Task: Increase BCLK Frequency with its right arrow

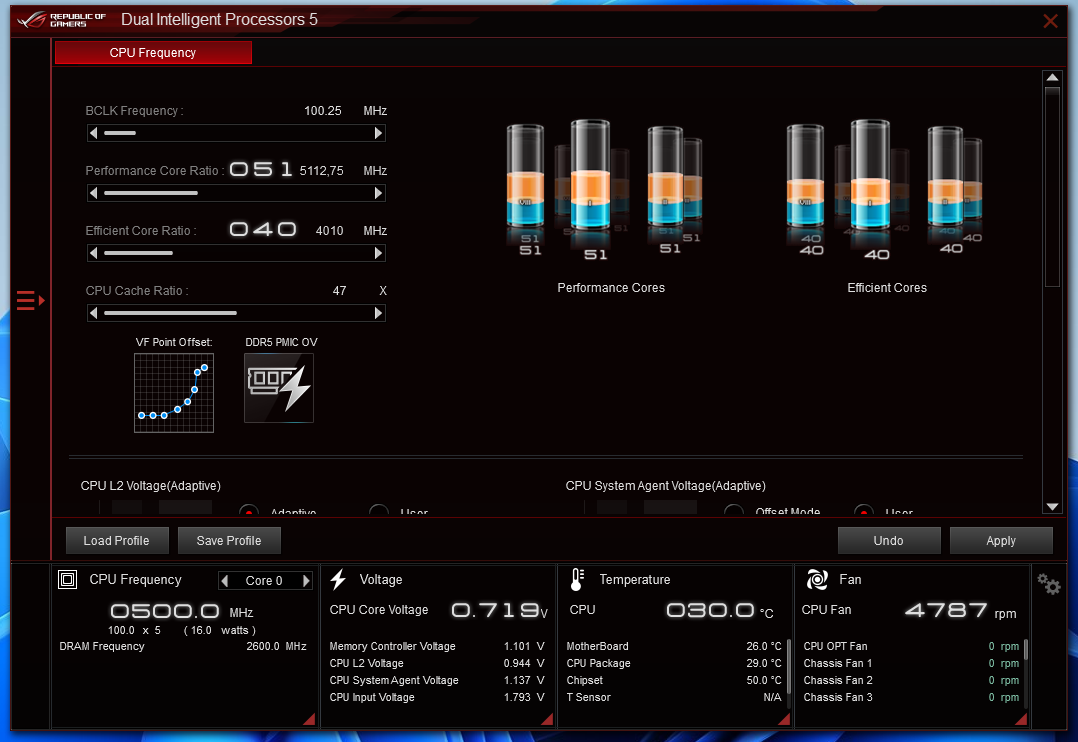Action: (x=378, y=133)
